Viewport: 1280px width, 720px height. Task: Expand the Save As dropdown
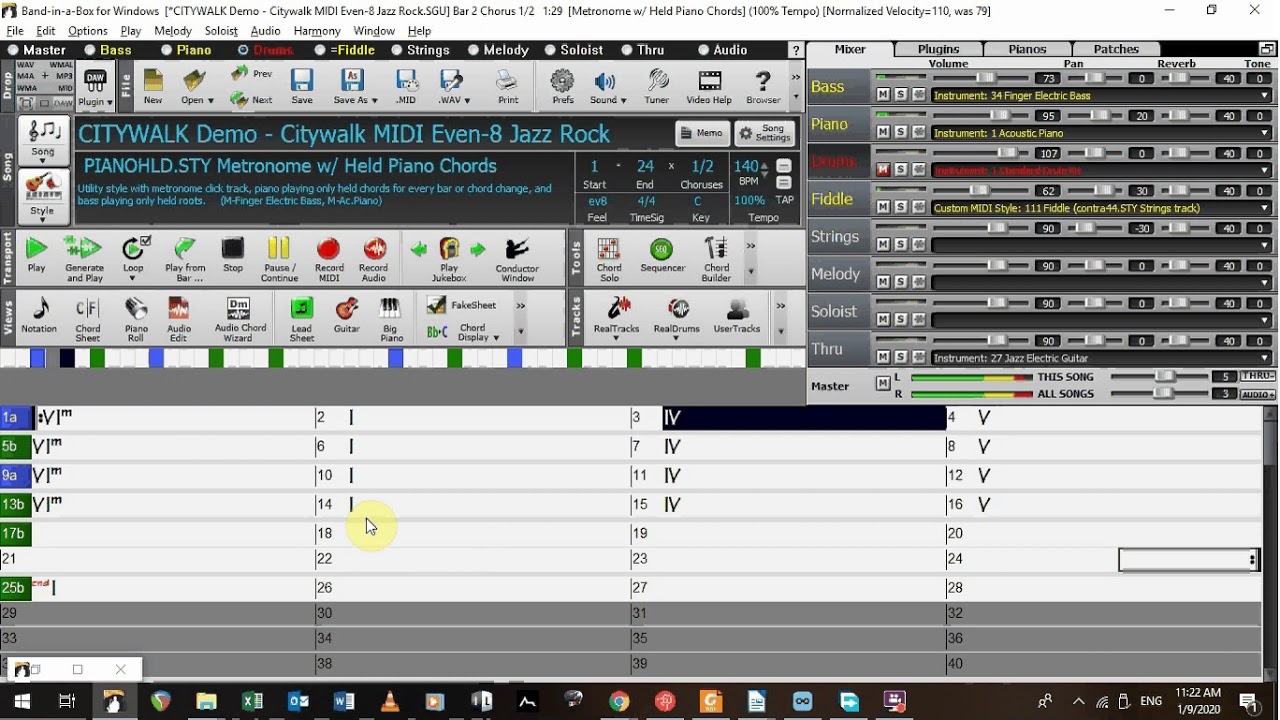pyautogui.click(x=374, y=100)
